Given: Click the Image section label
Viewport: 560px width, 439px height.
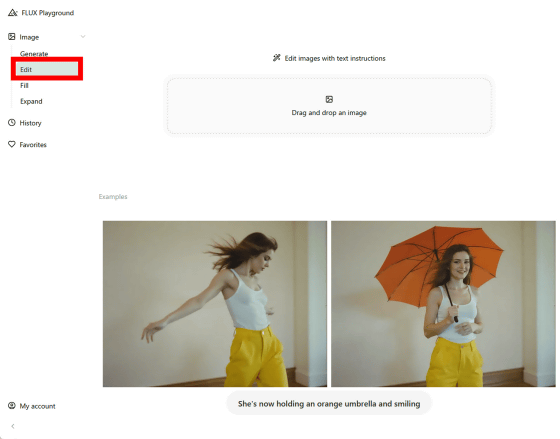Looking at the screenshot, I should 29,37.
